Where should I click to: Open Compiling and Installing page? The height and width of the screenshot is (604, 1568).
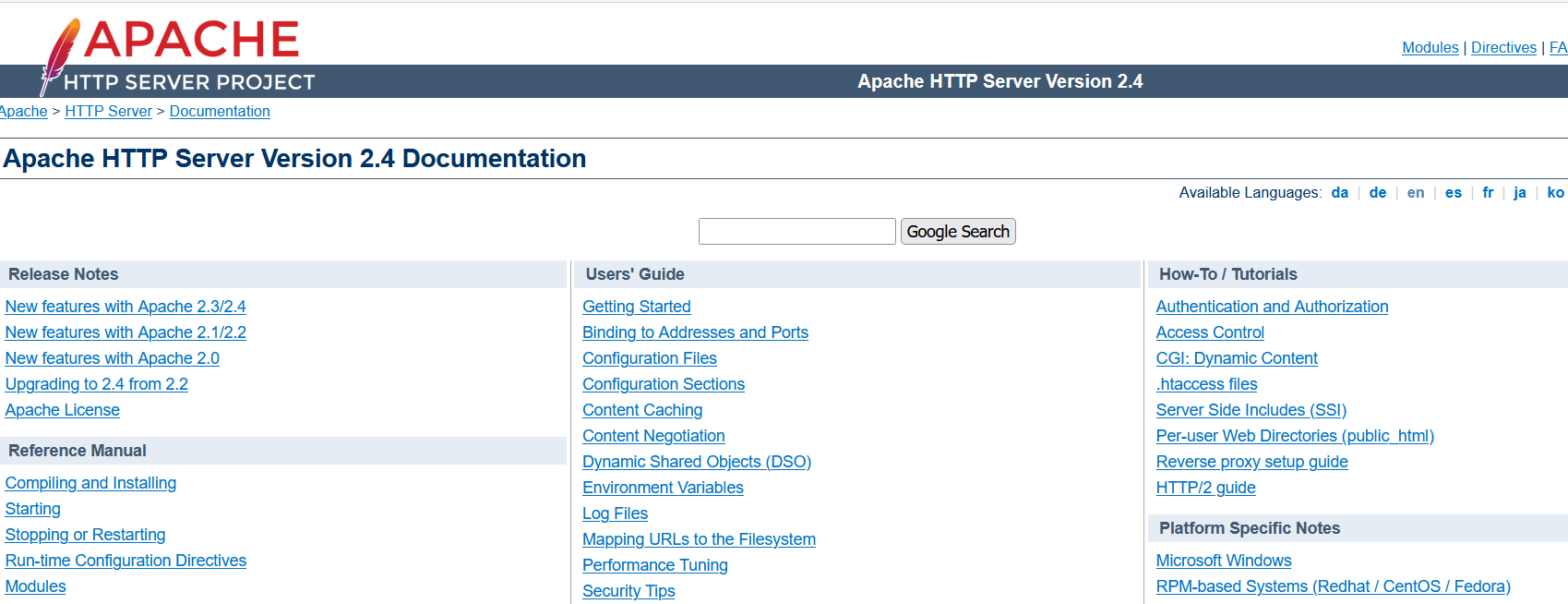(90, 483)
